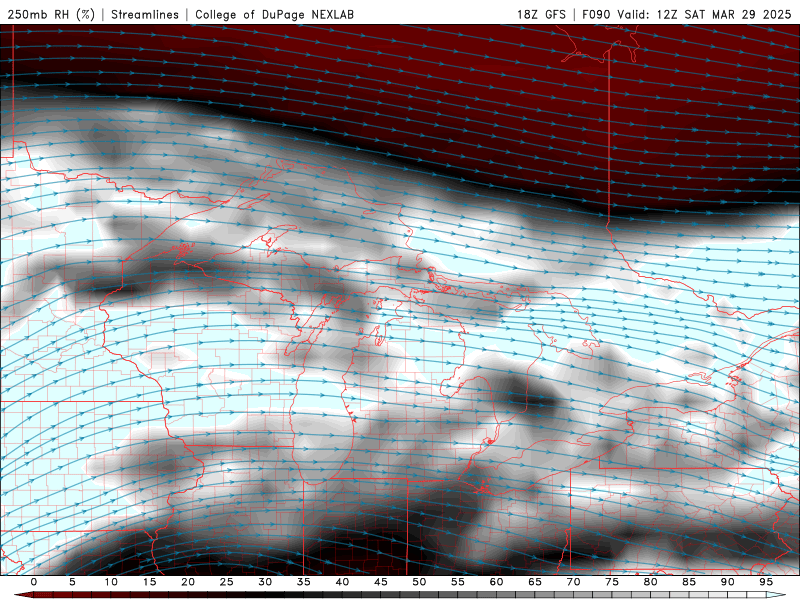Select the "55" humidity scale value
This screenshot has width=800, height=600.
tap(458, 582)
